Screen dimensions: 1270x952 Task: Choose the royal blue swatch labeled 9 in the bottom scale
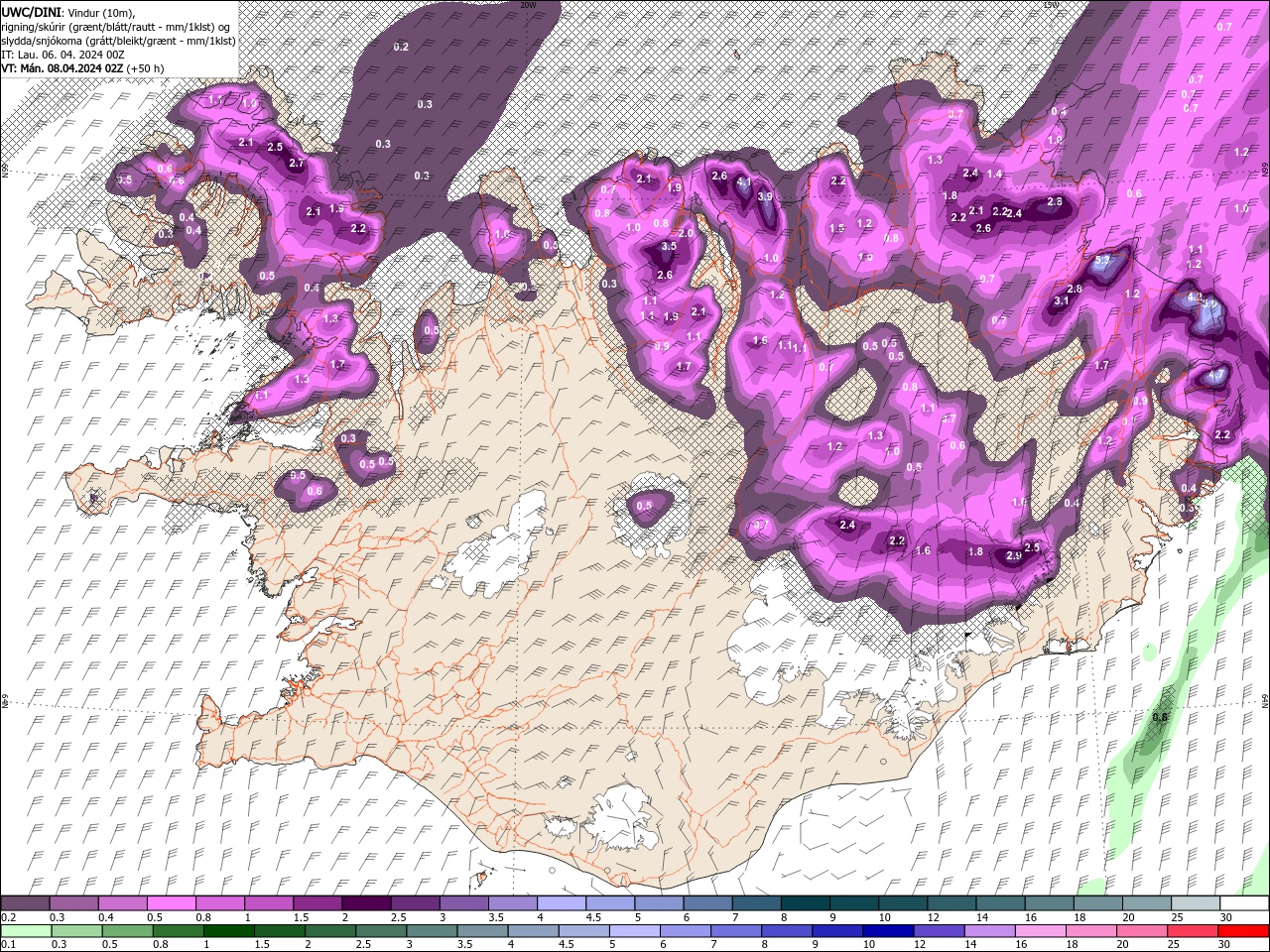pos(837,931)
